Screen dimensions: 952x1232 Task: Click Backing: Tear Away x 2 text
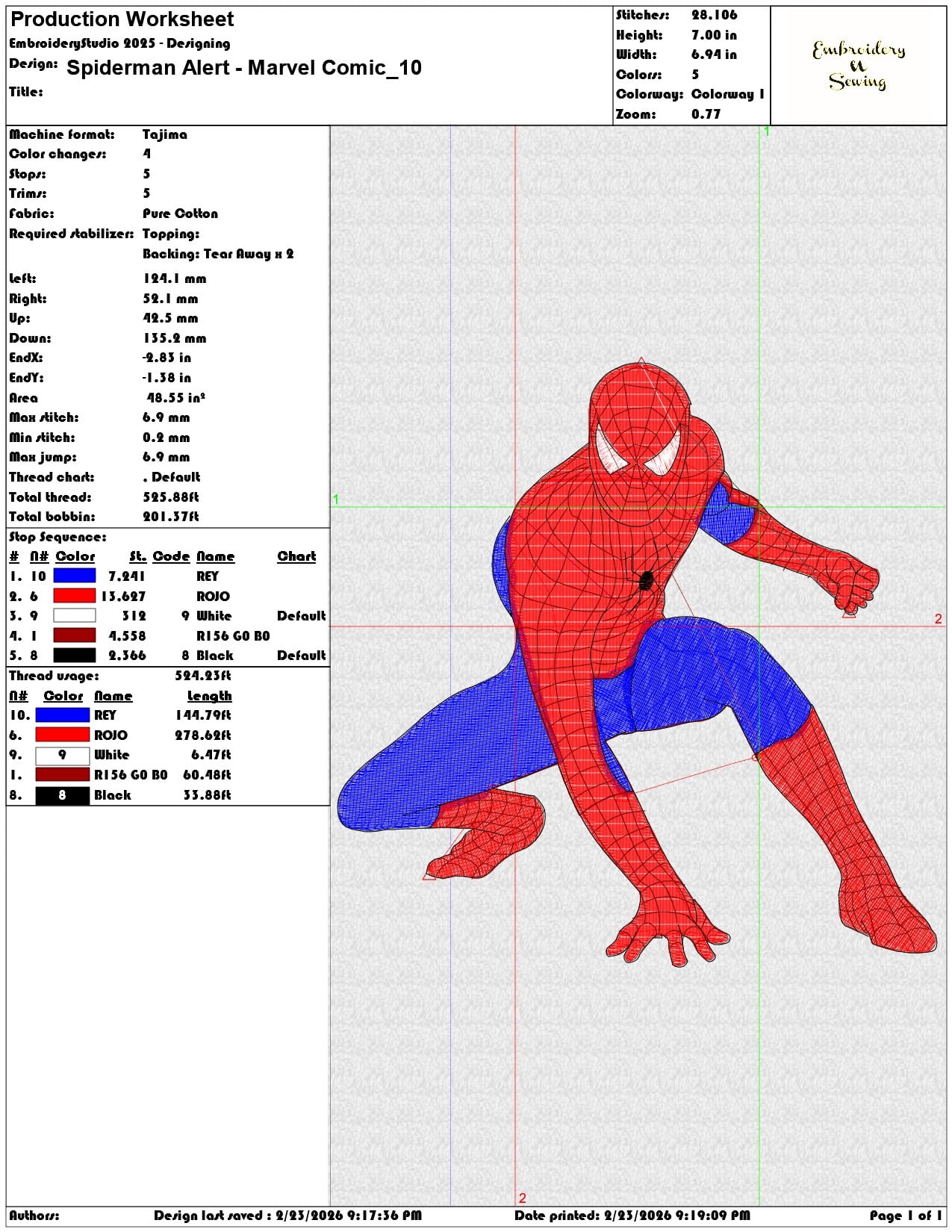coord(218,254)
